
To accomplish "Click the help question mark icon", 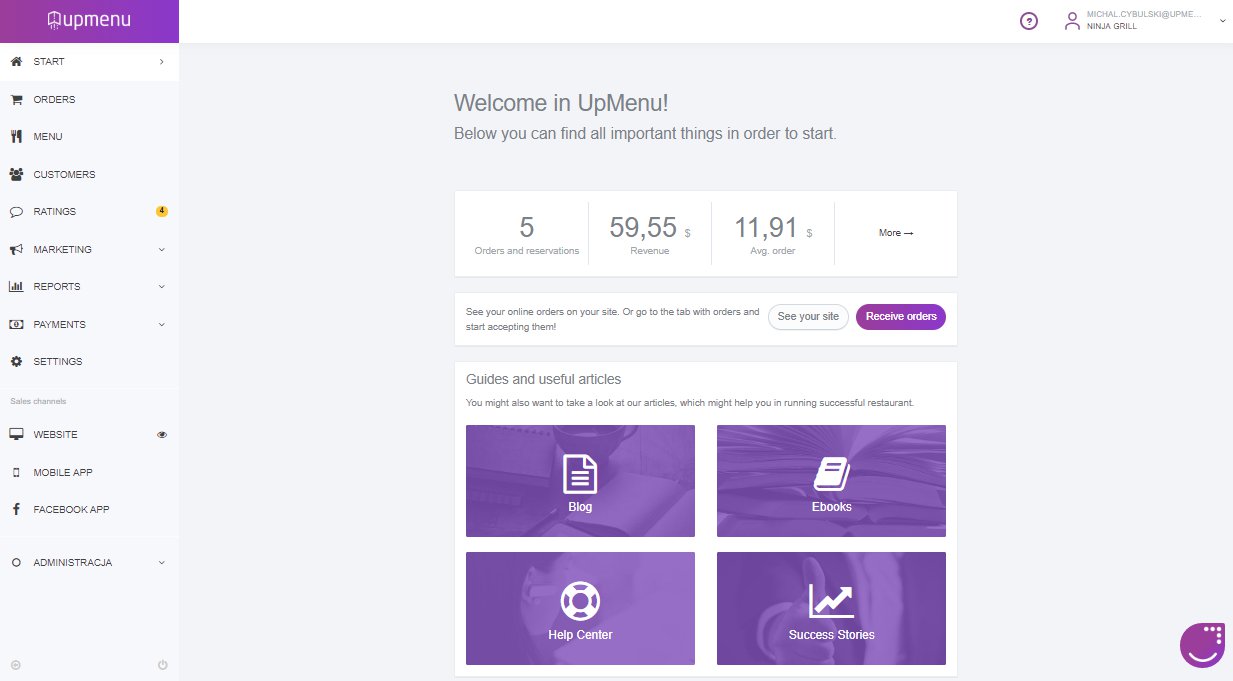I will point(1028,21).
